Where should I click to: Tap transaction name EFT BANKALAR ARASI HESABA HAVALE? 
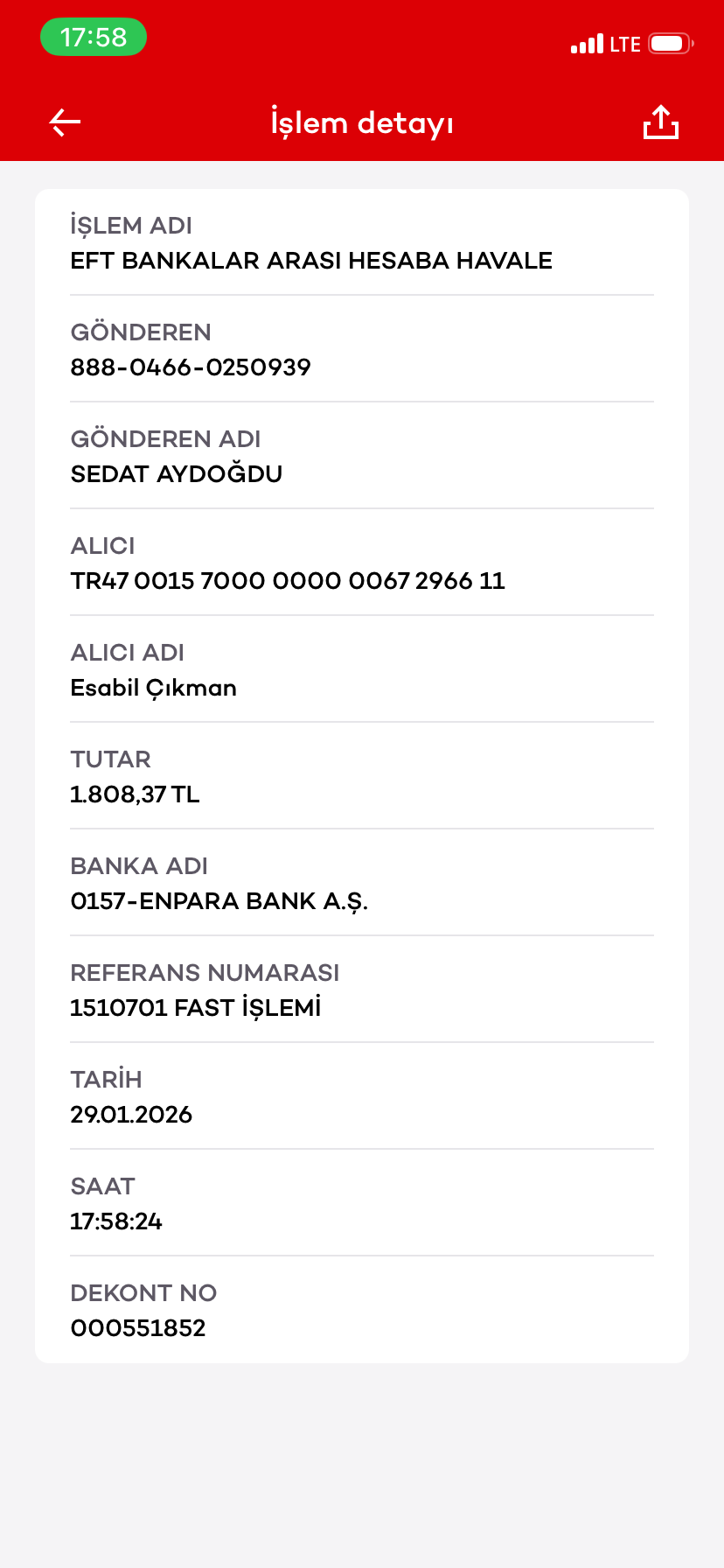[311, 261]
